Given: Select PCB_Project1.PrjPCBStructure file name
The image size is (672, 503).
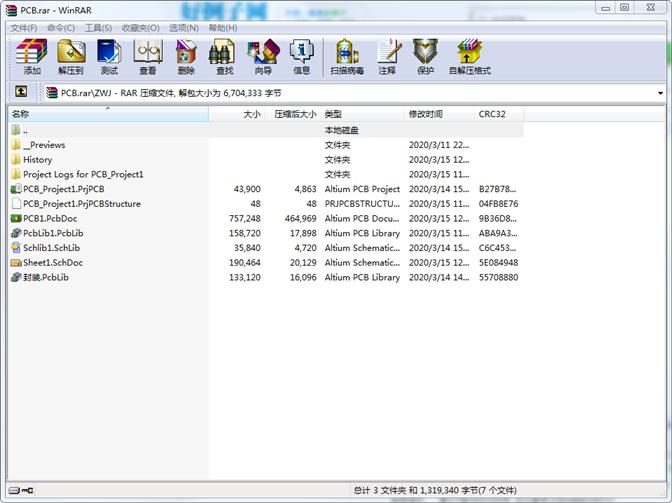Looking at the screenshot, I should click(x=81, y=204).
